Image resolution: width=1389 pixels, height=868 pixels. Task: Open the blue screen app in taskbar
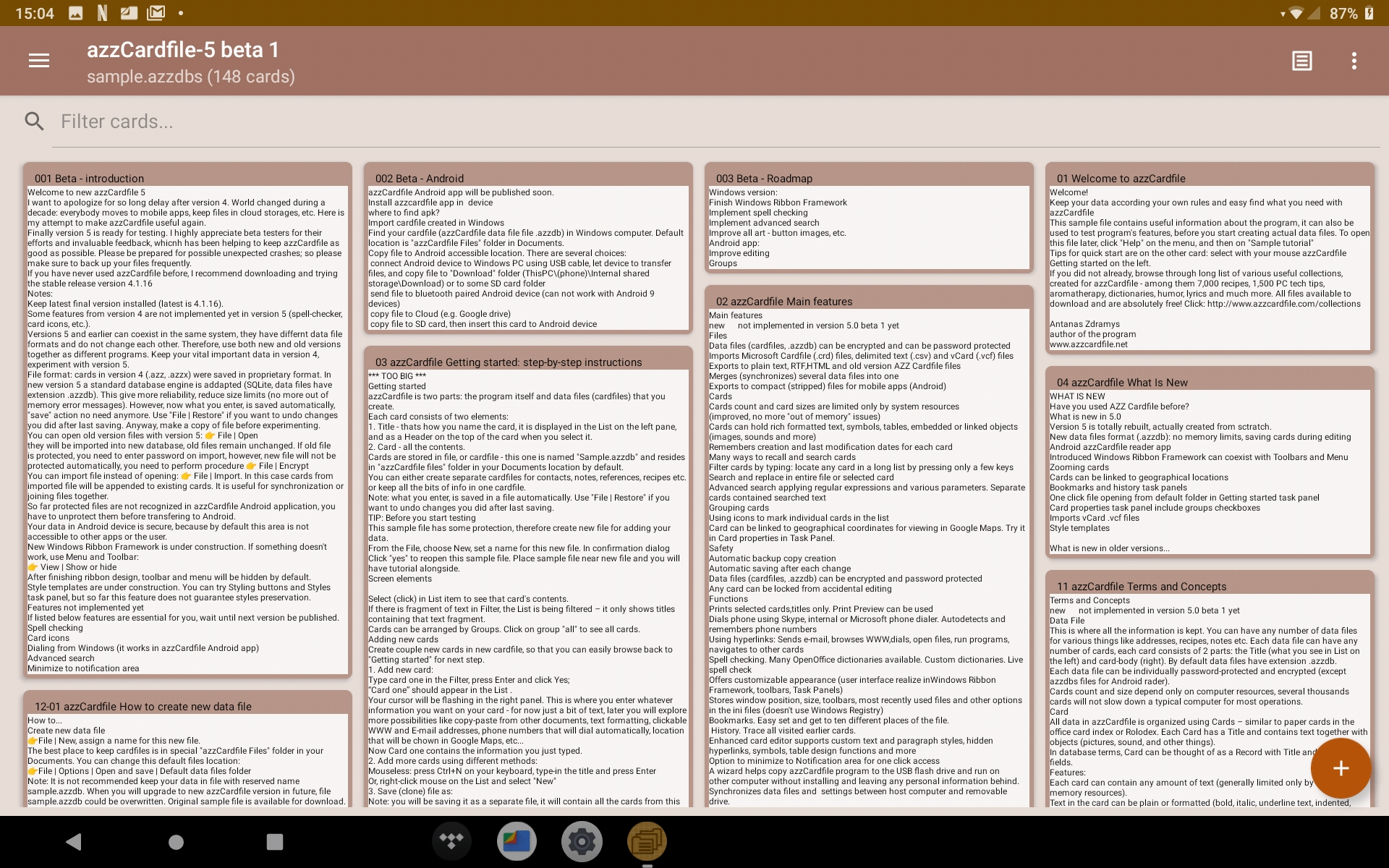pyautogui.click(x=517, y=841)
